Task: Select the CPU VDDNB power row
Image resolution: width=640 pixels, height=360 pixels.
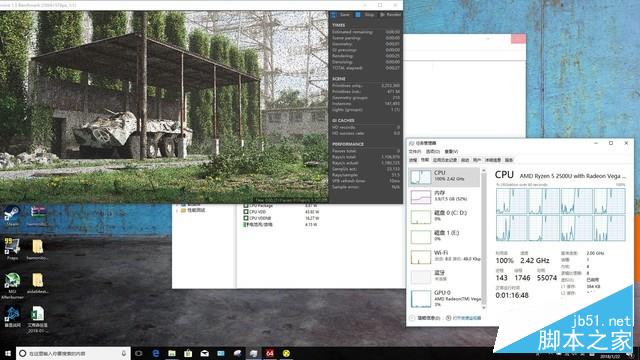Action: 282,218
